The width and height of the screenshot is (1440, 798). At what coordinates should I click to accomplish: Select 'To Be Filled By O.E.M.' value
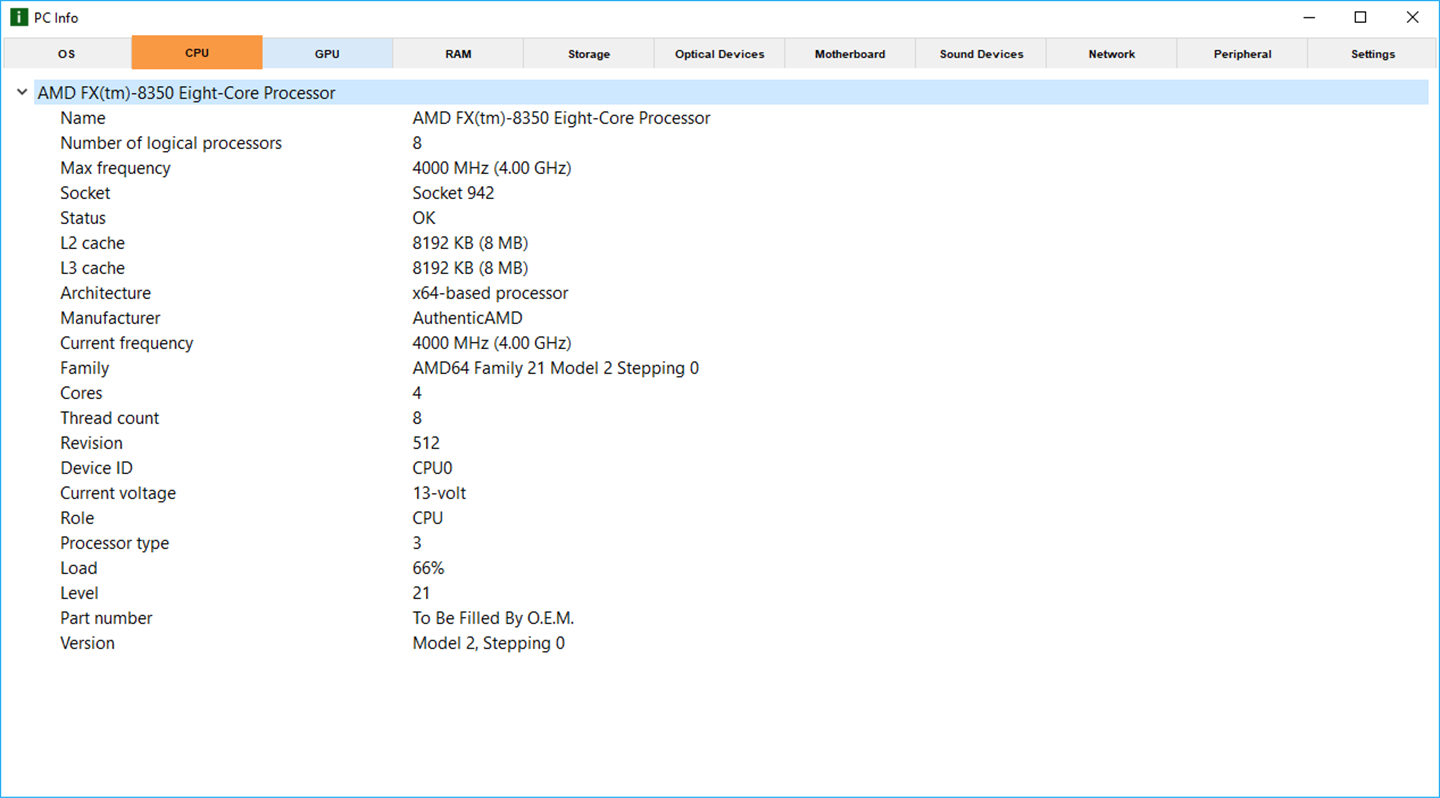(x=493, y=618)
